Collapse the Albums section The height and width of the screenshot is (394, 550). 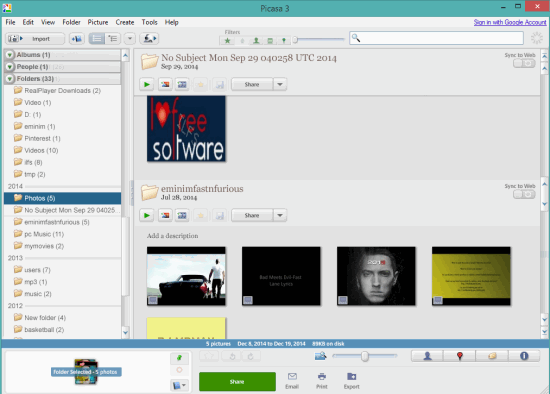tap(9, 55)
